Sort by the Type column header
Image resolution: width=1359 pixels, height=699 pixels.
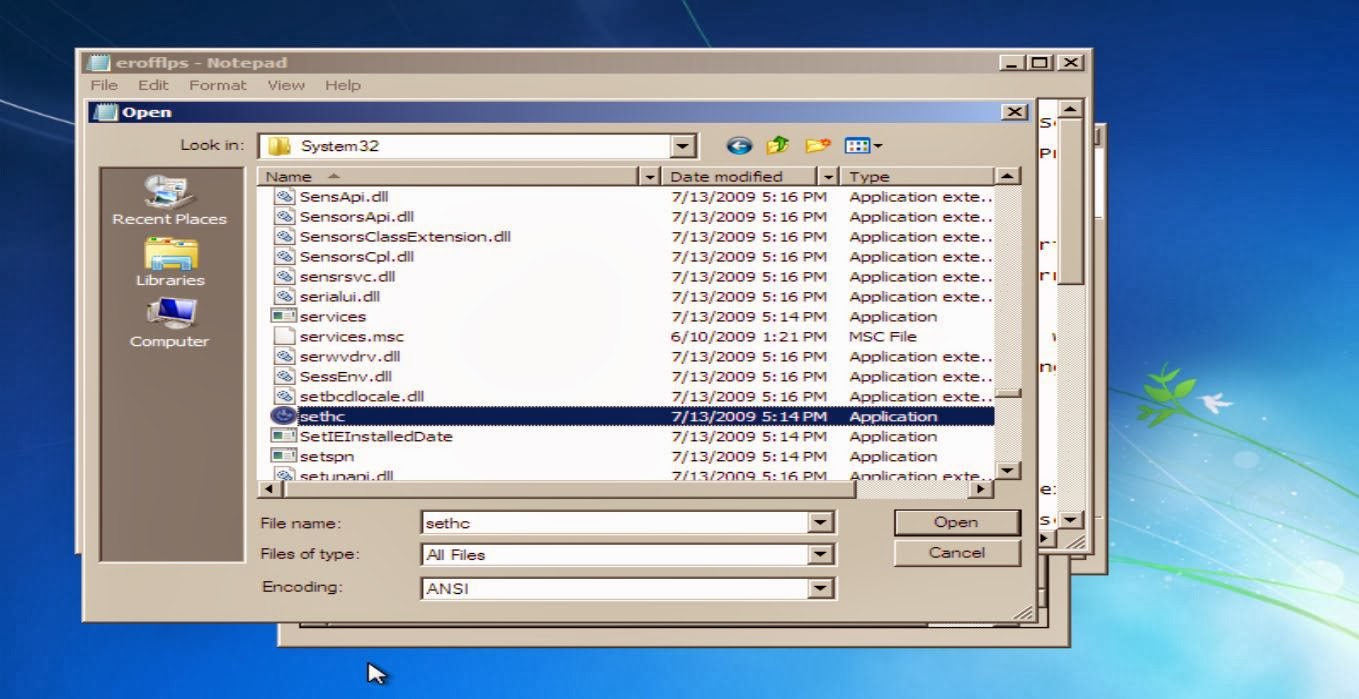coord(917,176)
